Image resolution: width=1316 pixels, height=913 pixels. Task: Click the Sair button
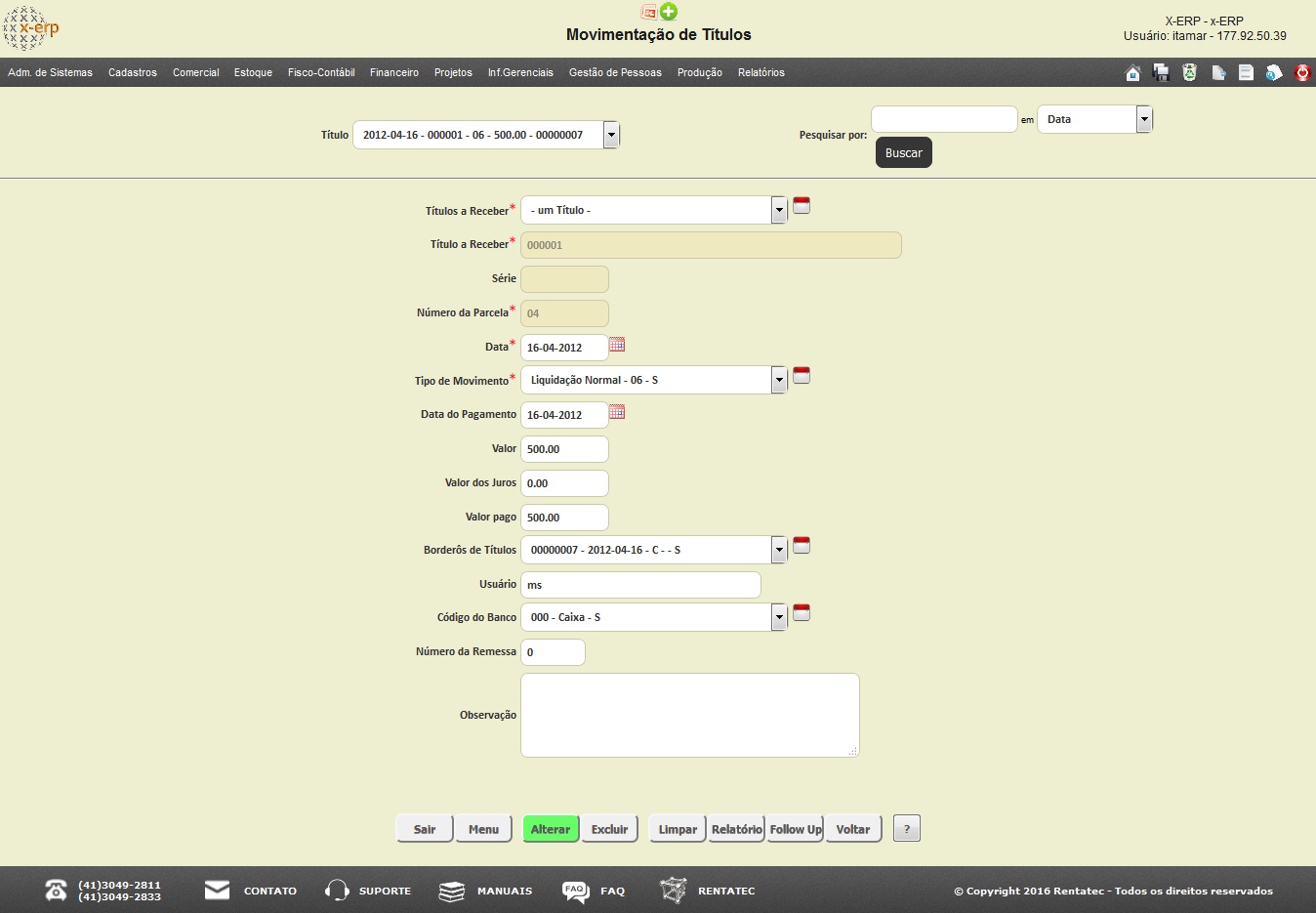coord(425,829)
